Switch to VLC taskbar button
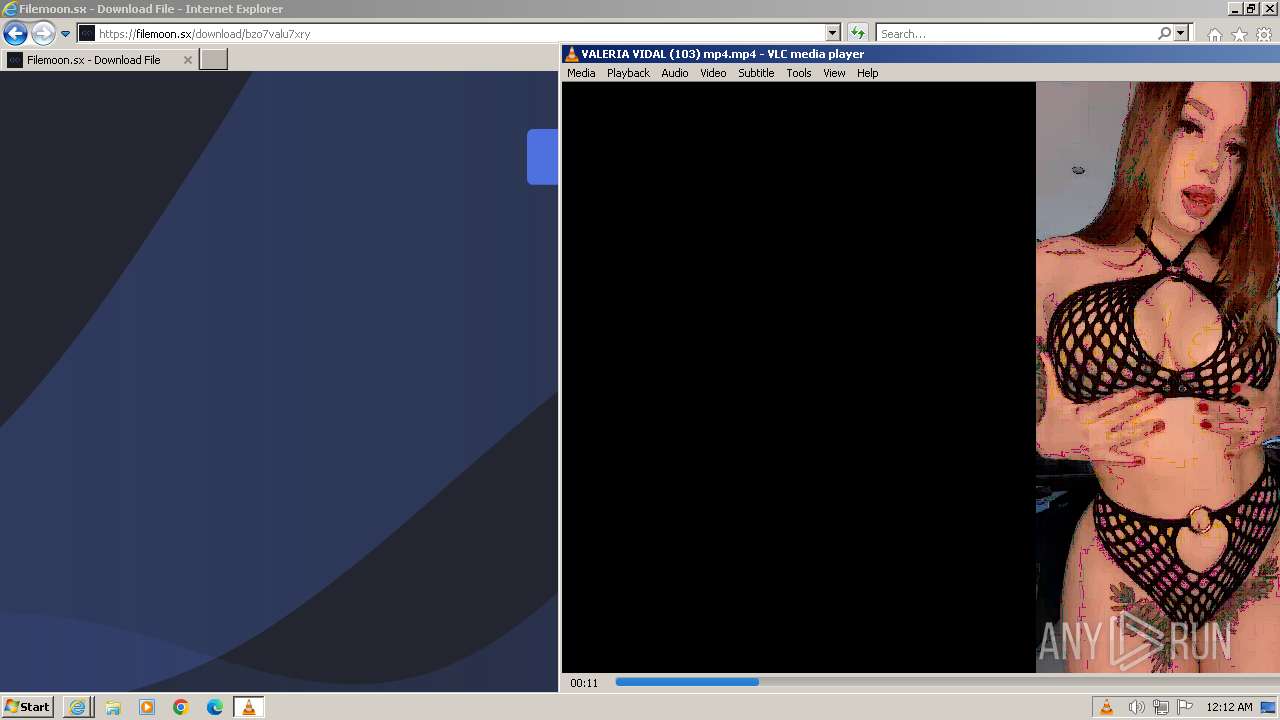The height and width of the screenshot is (720, 1280). pos(248,707)
